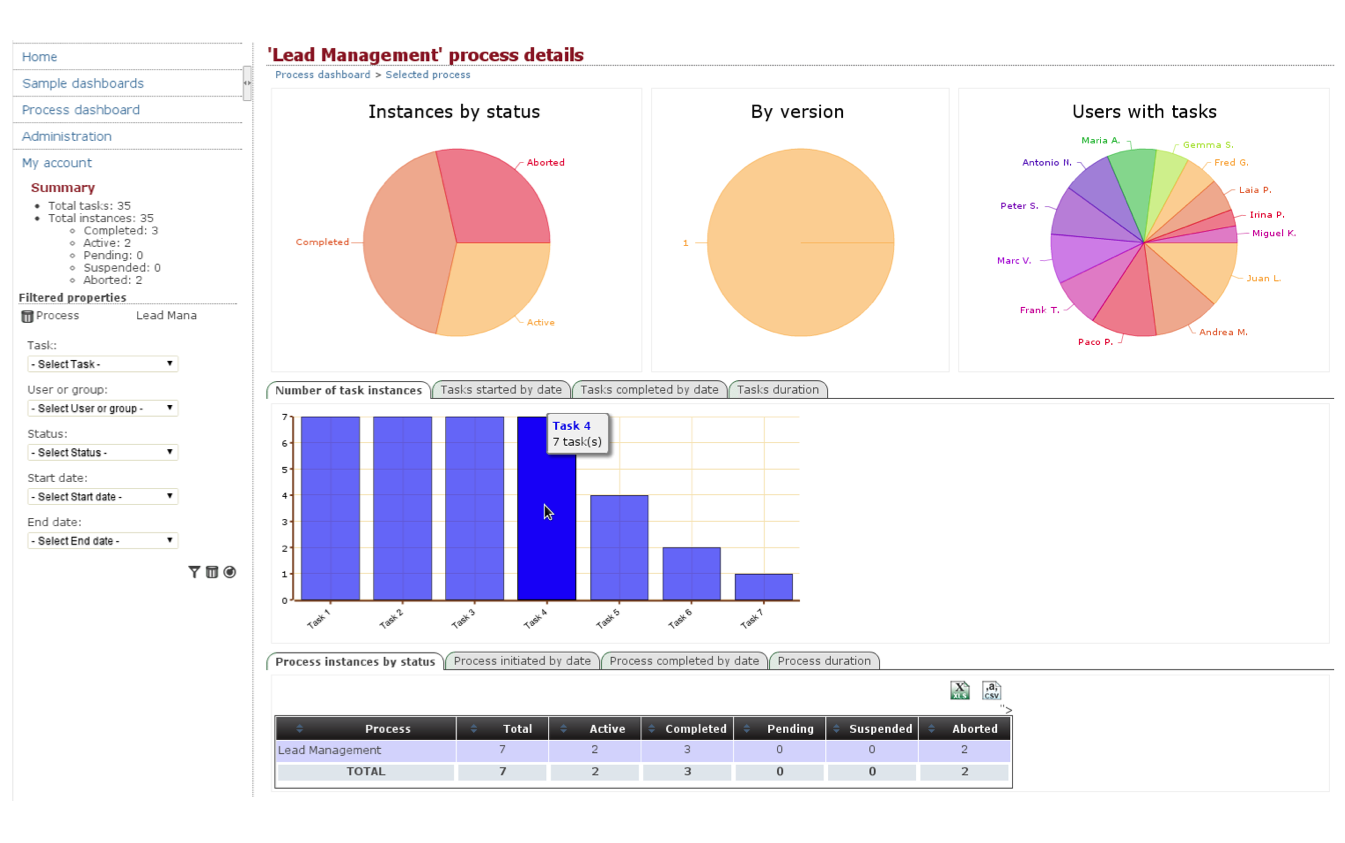Click the Aborted slice in status pie

(495, 195)
